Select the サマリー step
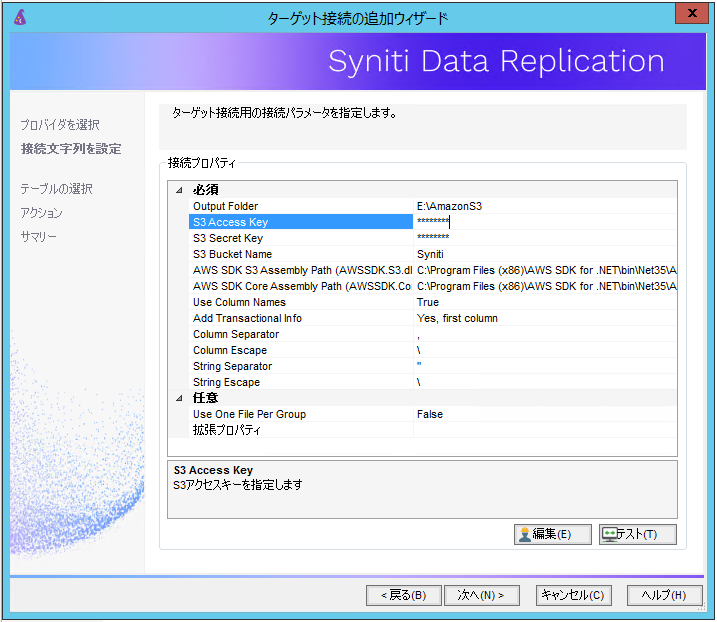This screenshot has width=717, height=622. tap(39, 236)
